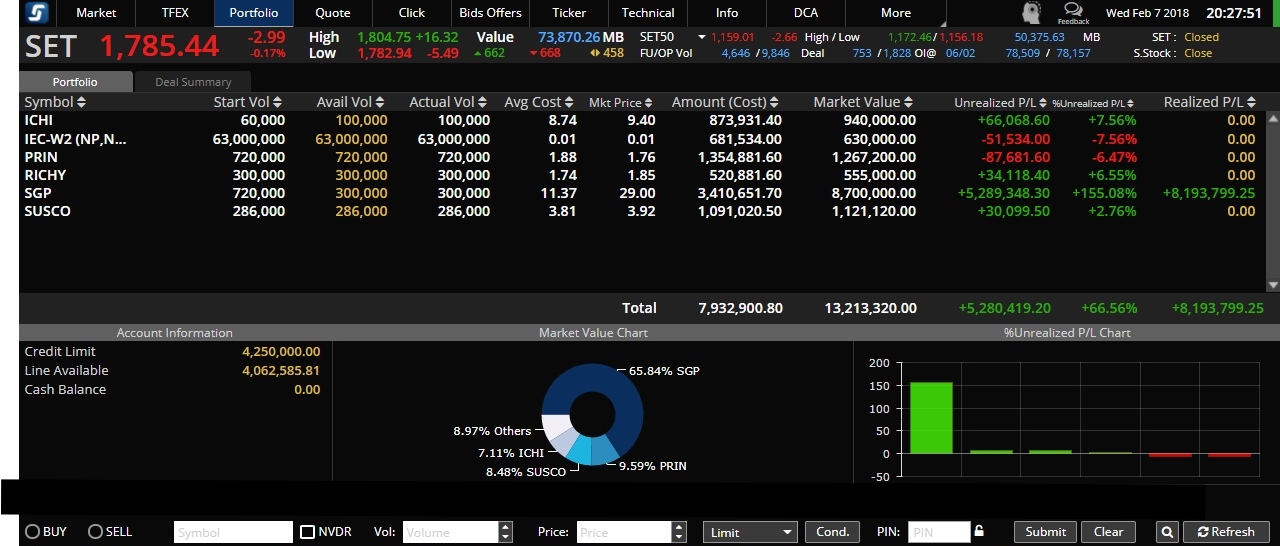Click the Submit order button

[1045, 532]
